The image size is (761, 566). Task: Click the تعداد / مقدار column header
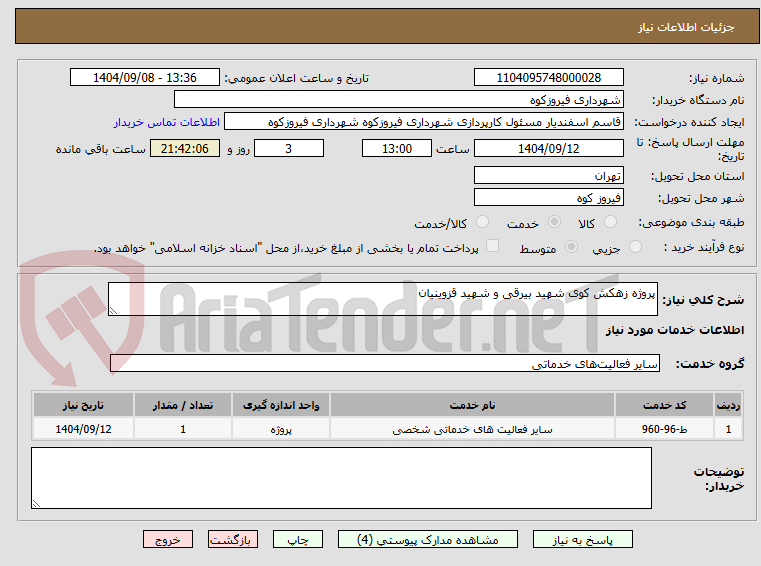pos(183,405)
